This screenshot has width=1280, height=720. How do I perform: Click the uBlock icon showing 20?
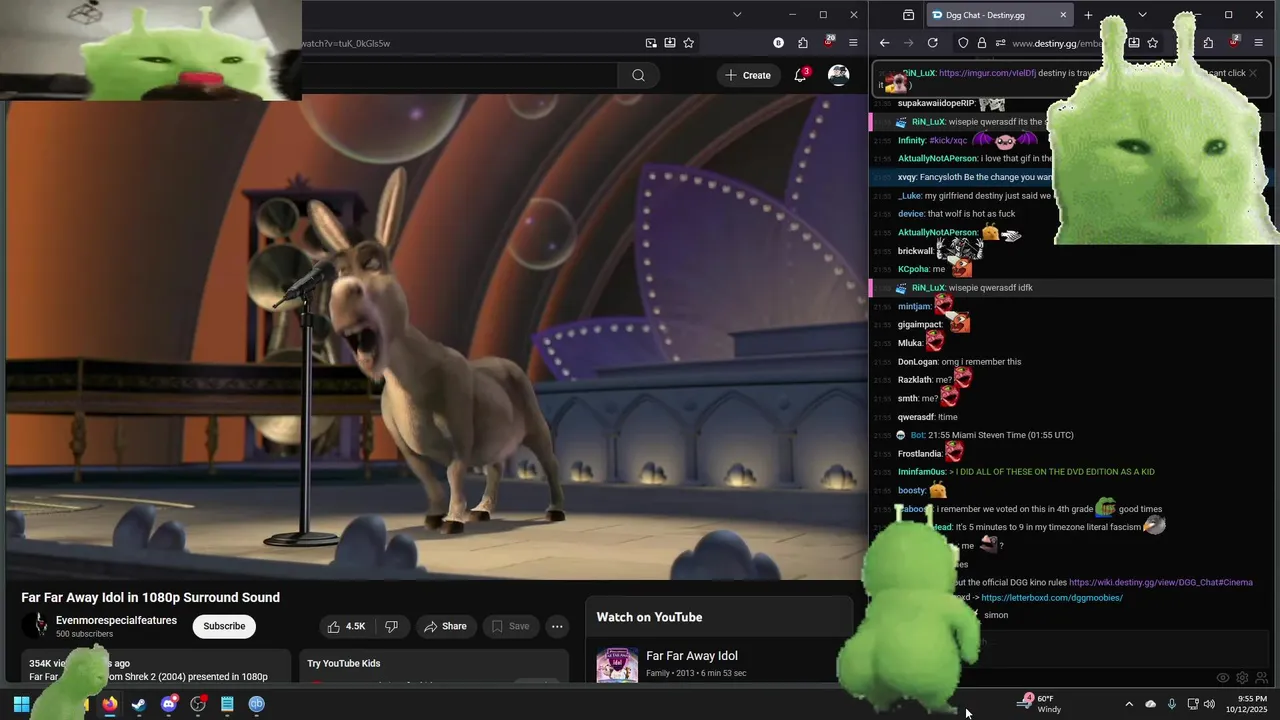tap(828, 43)
